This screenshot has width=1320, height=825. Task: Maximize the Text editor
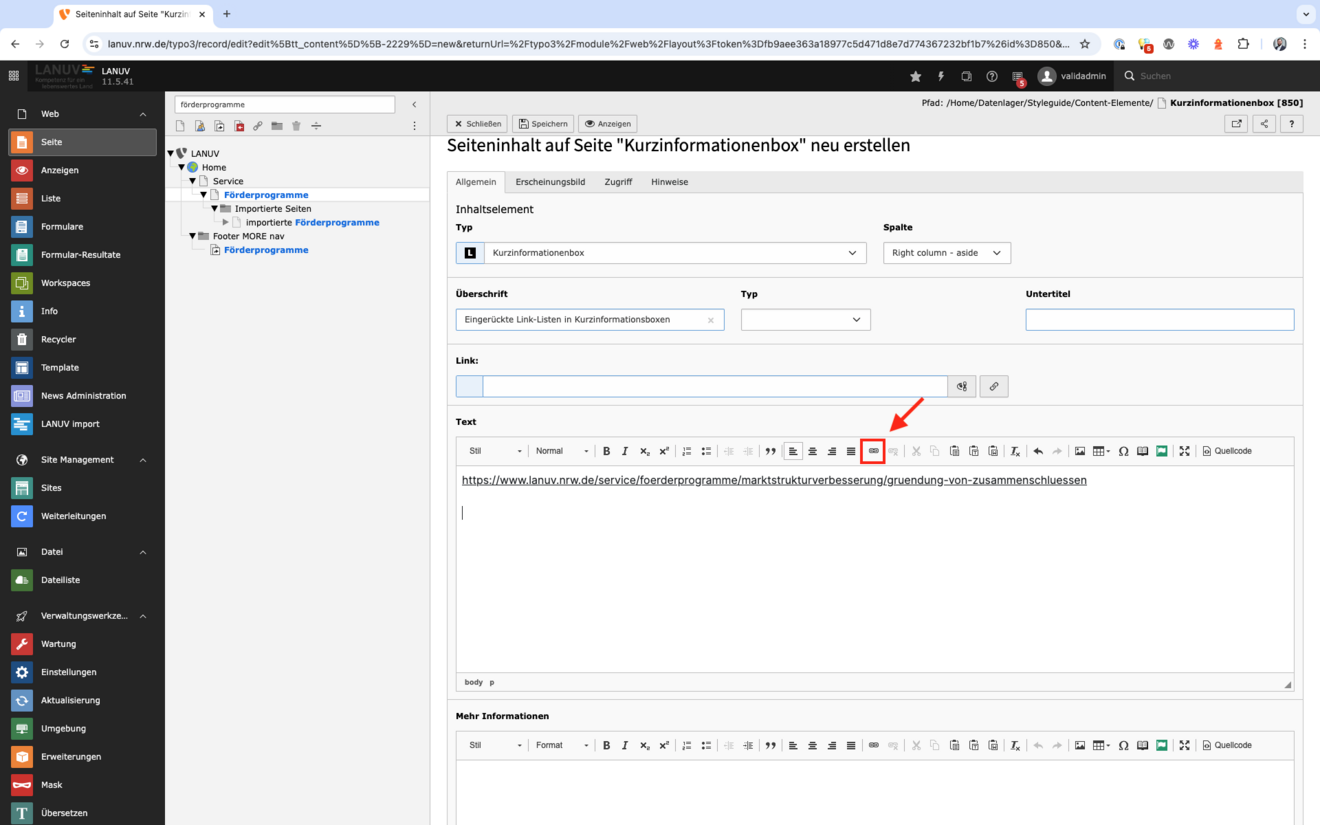pos(1184,451)
